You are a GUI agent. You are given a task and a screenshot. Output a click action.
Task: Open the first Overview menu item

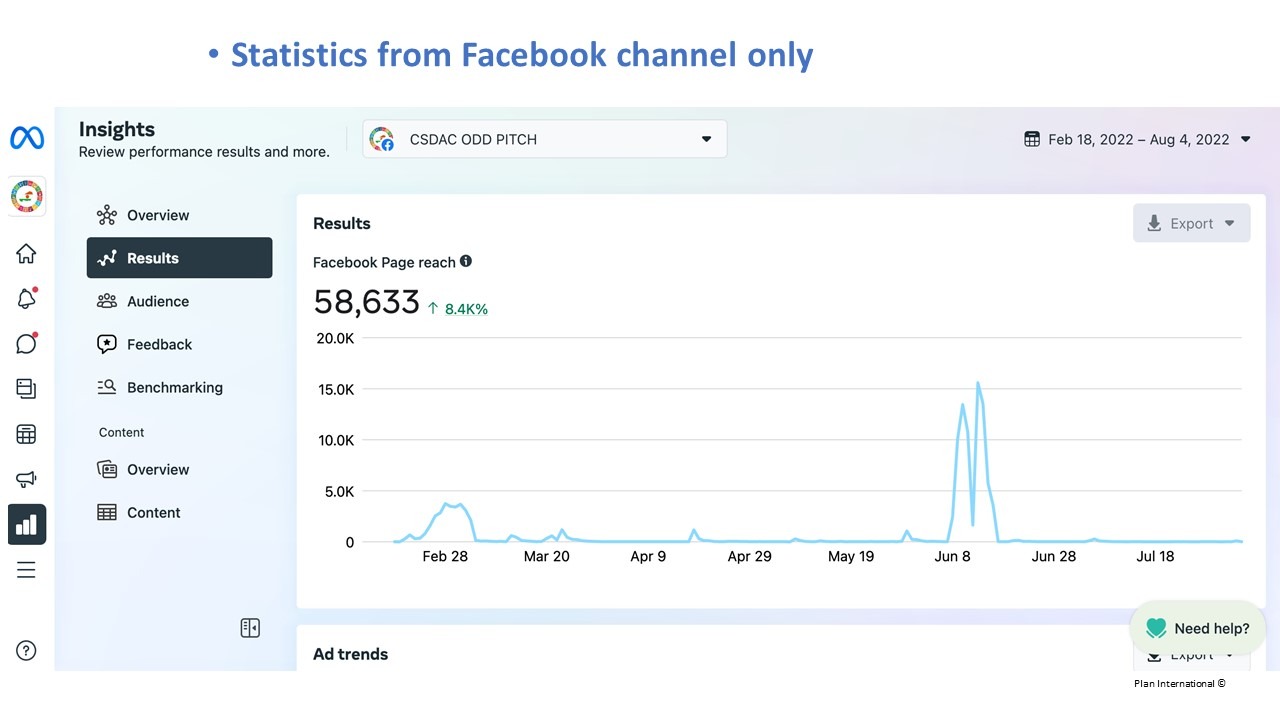pos(179,215)
